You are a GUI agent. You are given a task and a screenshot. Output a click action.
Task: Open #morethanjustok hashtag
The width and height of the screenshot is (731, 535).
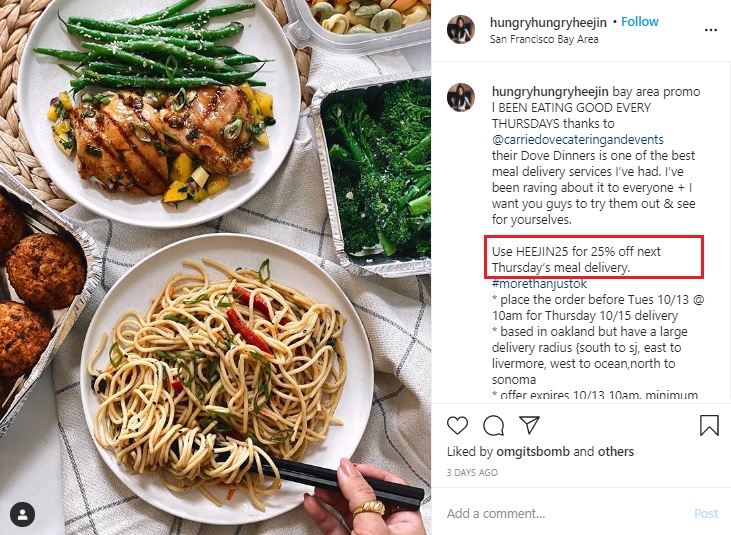539,284
